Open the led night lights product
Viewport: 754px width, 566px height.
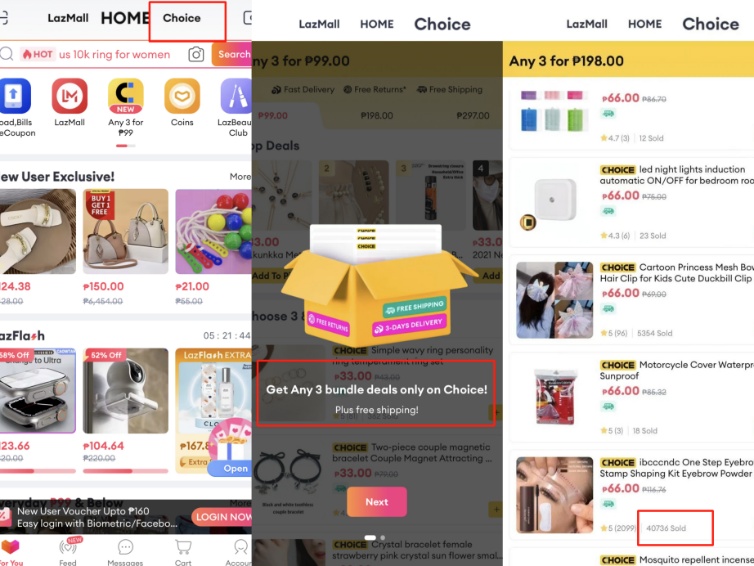pyautogui.click(x=631, y=202)
